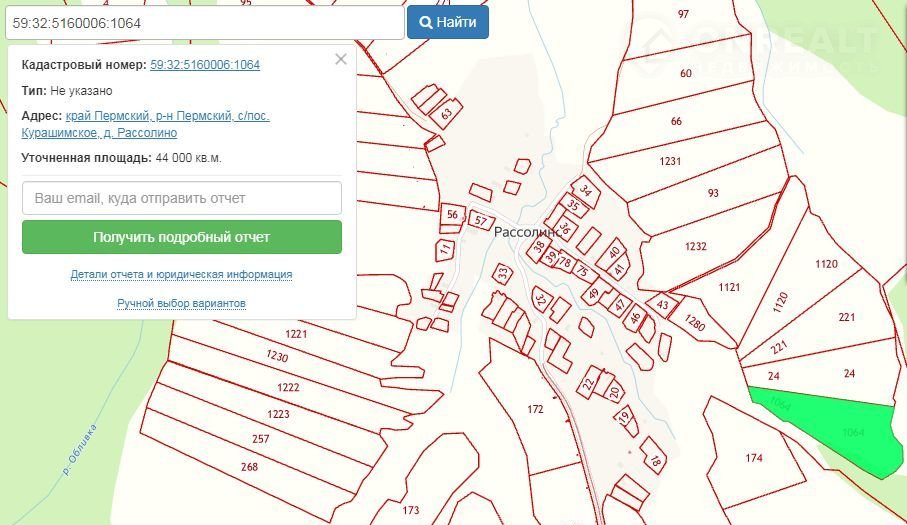This screenshot has width=907, height=525.
Task: Select small parcel 63 on the map
Action: (447, 114)
